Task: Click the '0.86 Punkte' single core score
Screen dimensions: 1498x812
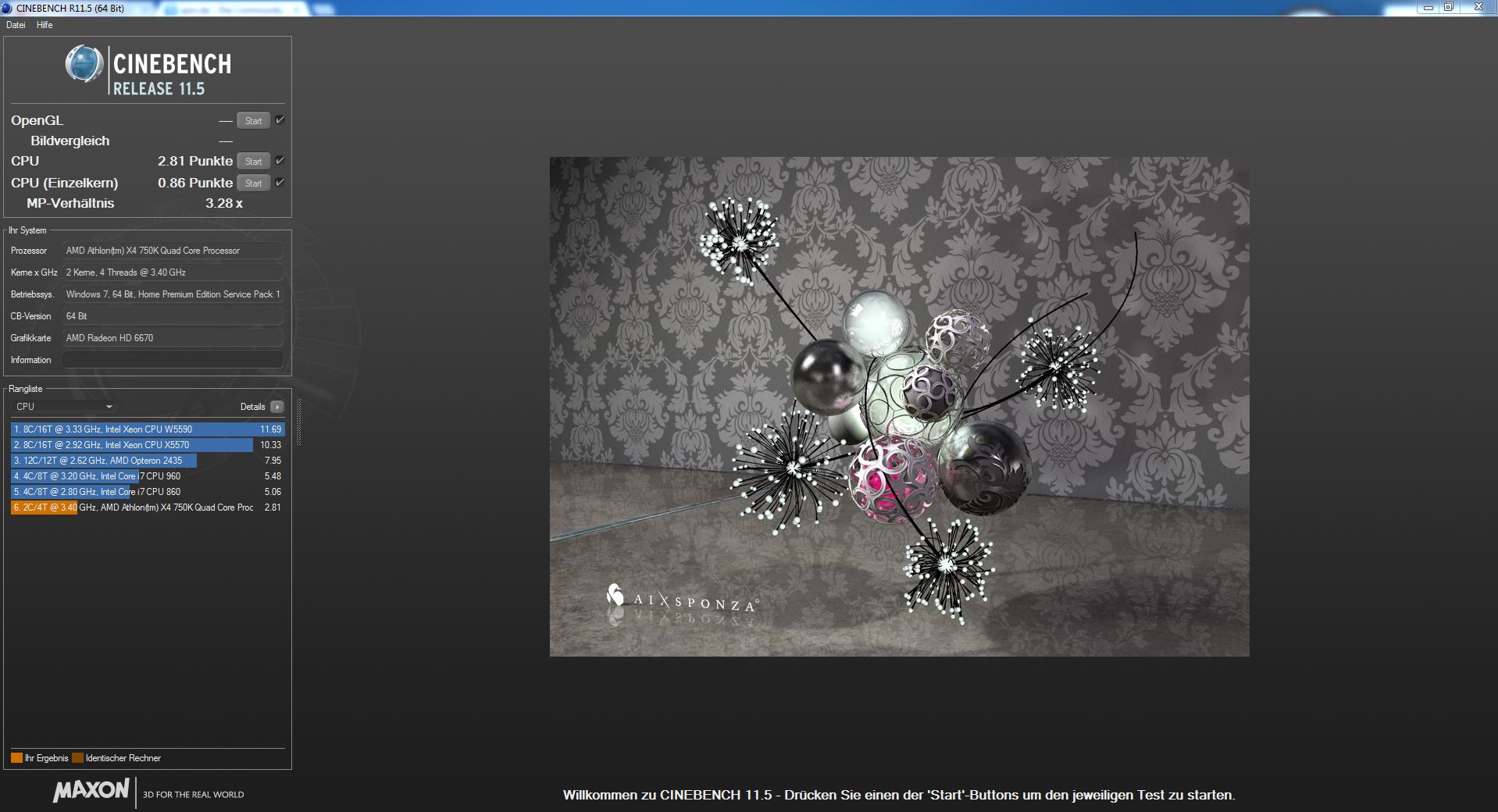Action: pos(195,183)
